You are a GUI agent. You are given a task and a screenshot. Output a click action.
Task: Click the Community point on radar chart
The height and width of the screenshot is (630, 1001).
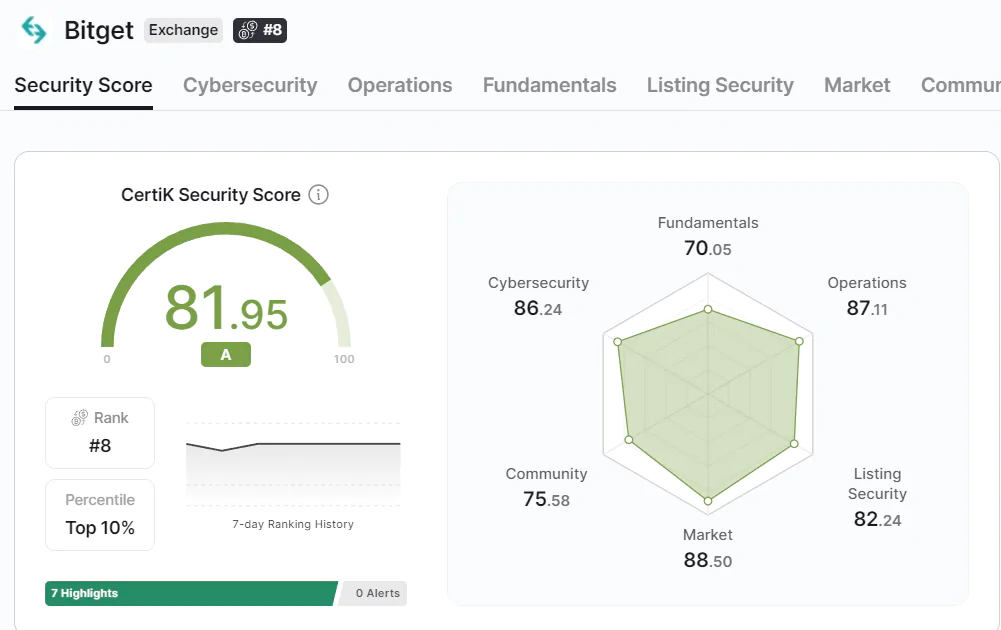tap(629, 440)
